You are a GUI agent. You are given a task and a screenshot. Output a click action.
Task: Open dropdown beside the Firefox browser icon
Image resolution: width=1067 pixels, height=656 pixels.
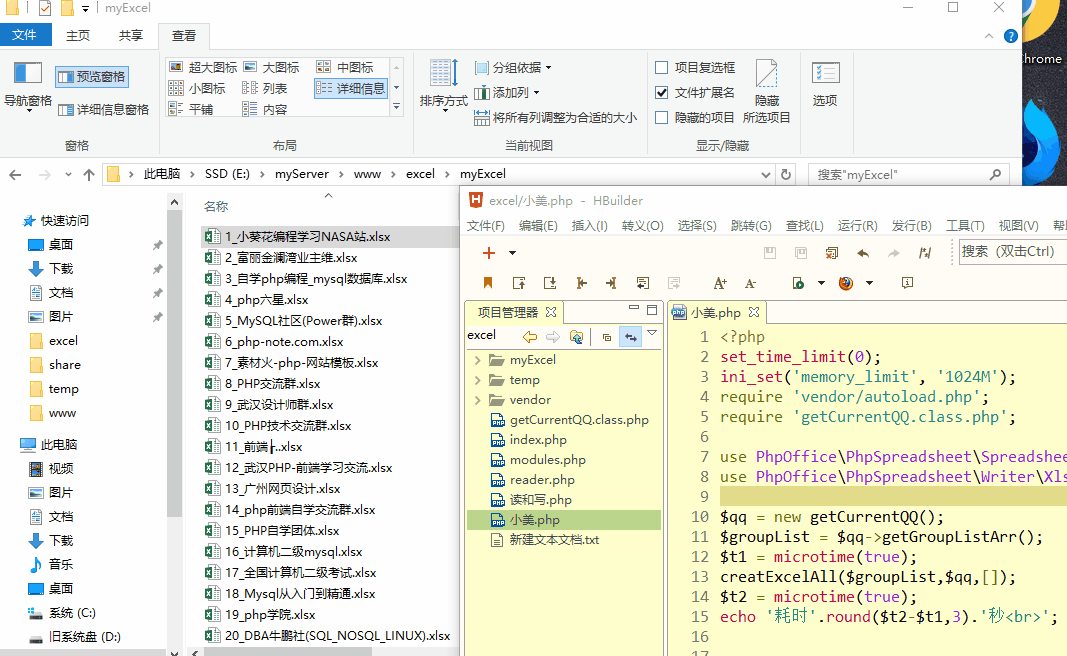[x=870, y=283]
